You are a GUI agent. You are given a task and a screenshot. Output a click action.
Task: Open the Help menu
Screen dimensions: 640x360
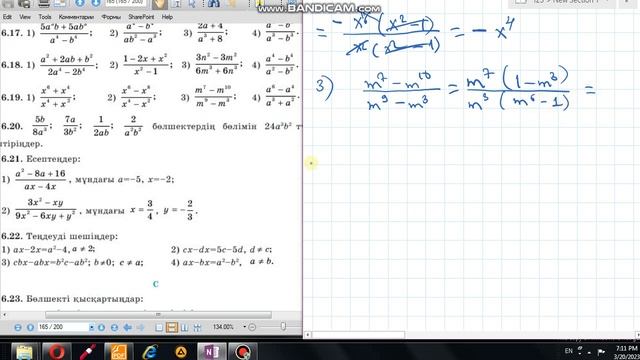[x=167, y=17]
